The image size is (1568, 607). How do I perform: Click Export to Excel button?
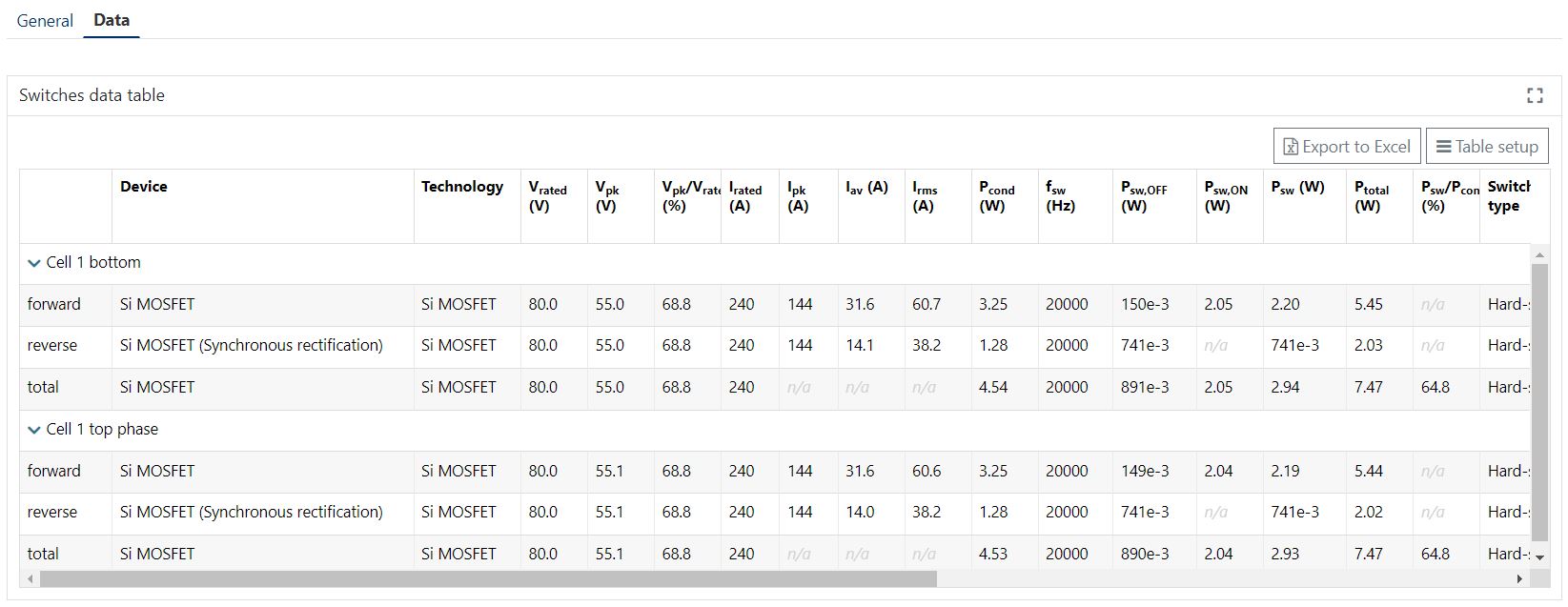click(x=1346, y=147)
